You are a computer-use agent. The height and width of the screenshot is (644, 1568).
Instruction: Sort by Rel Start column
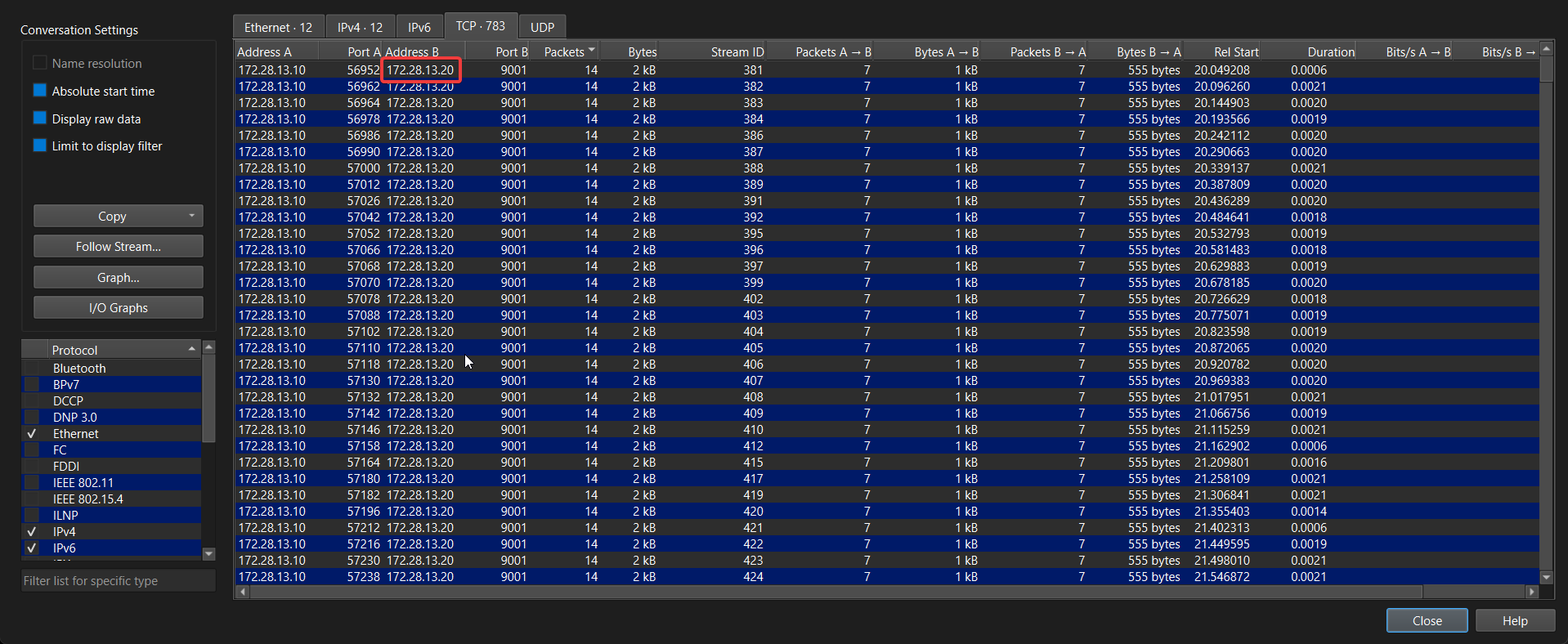1222,51
